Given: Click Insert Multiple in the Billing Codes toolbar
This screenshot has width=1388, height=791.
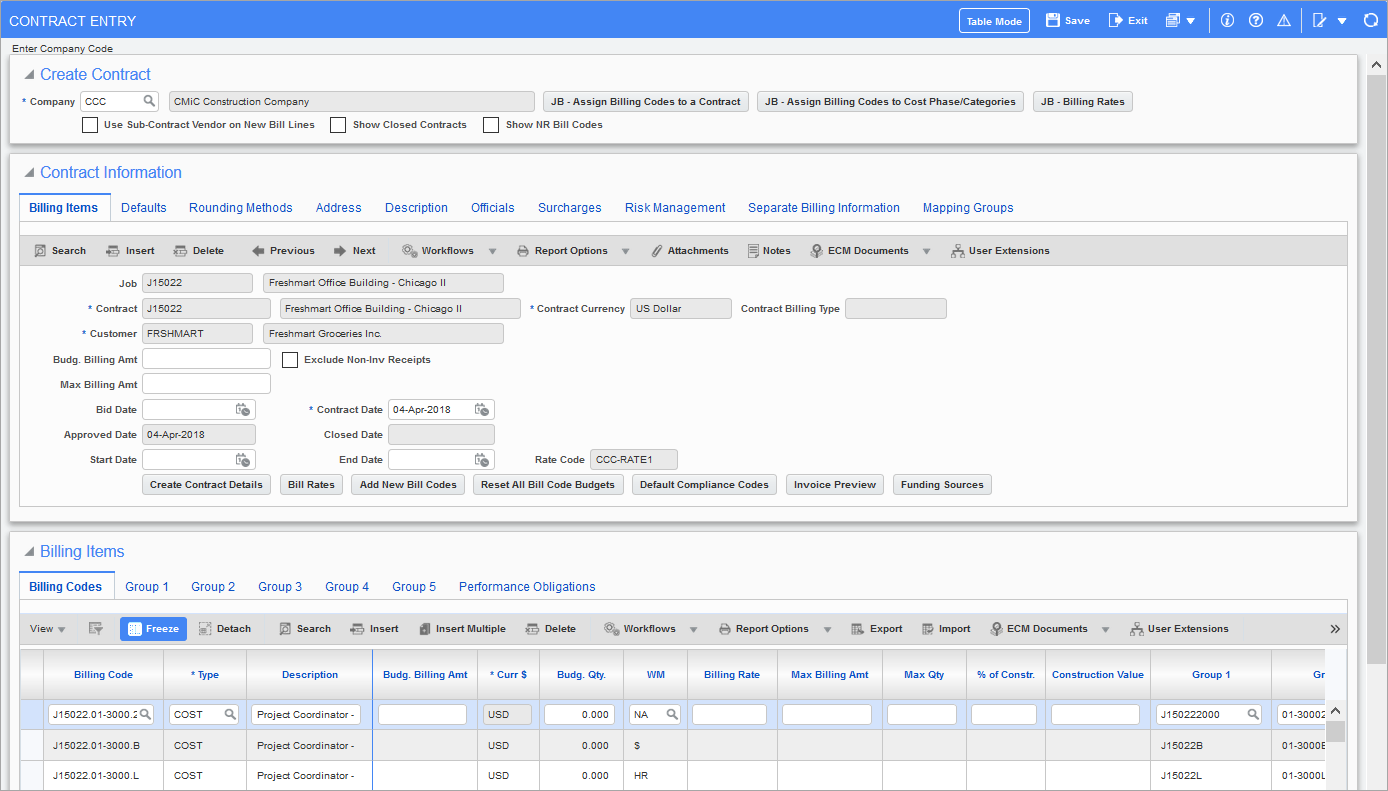Looking at the screenshot, I should coord(462,629).
